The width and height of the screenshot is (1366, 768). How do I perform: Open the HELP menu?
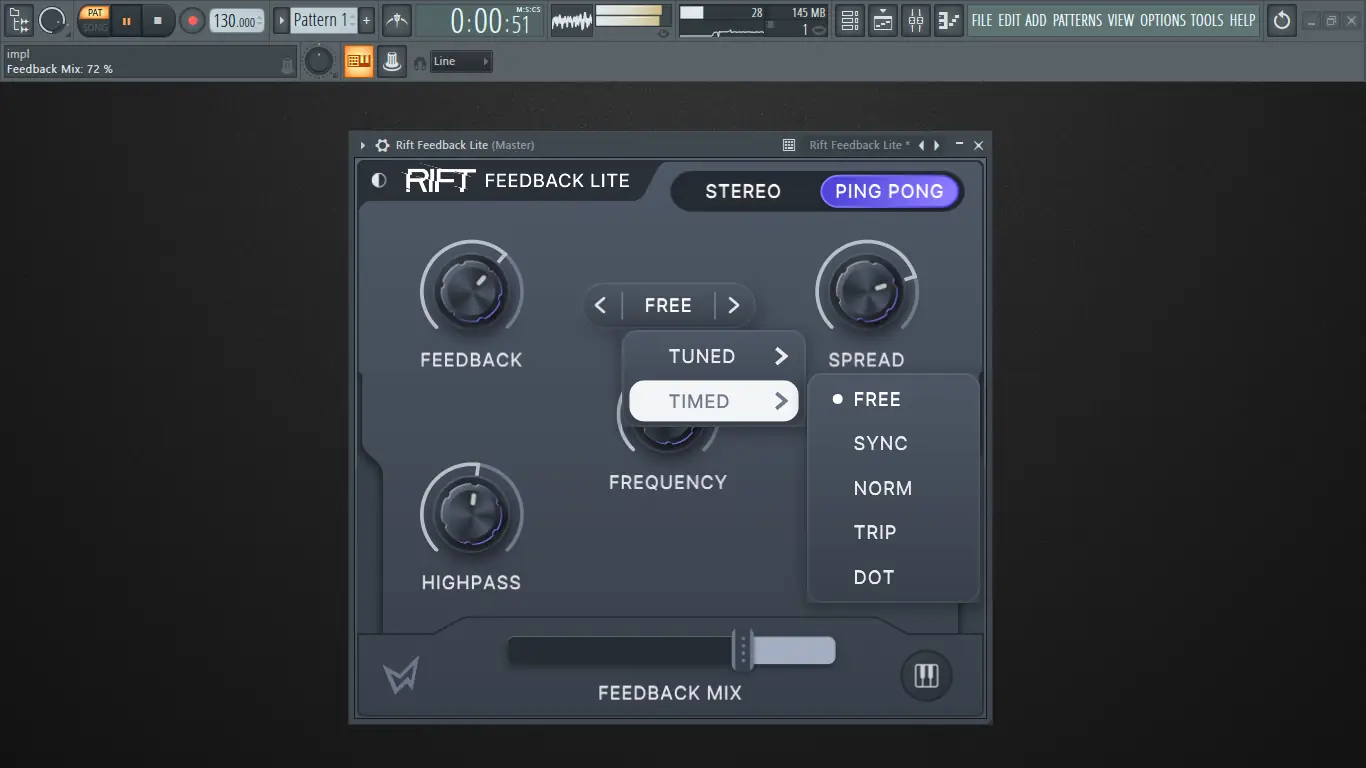pos(1242,20)
